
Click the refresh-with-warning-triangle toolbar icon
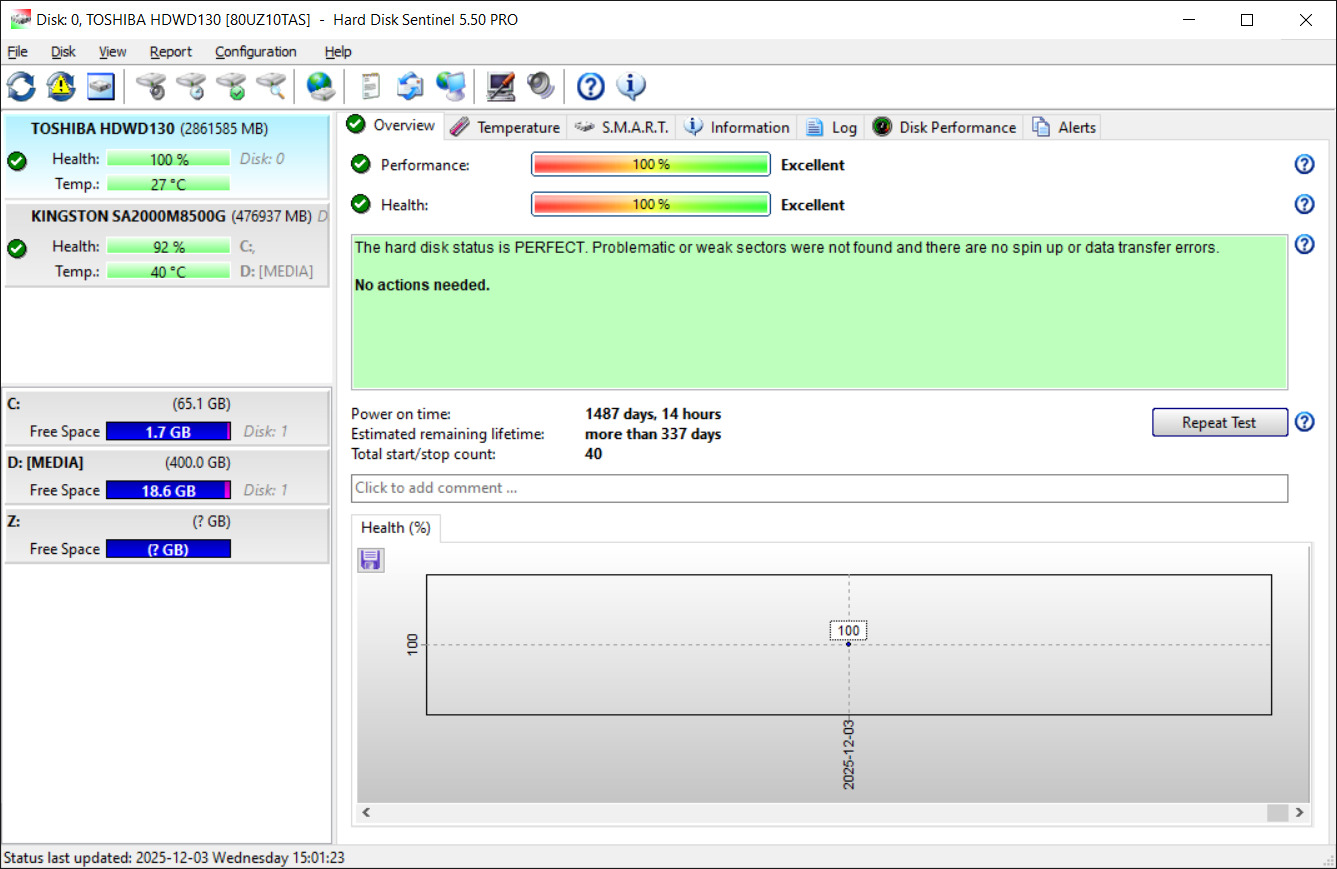point(61,87)
